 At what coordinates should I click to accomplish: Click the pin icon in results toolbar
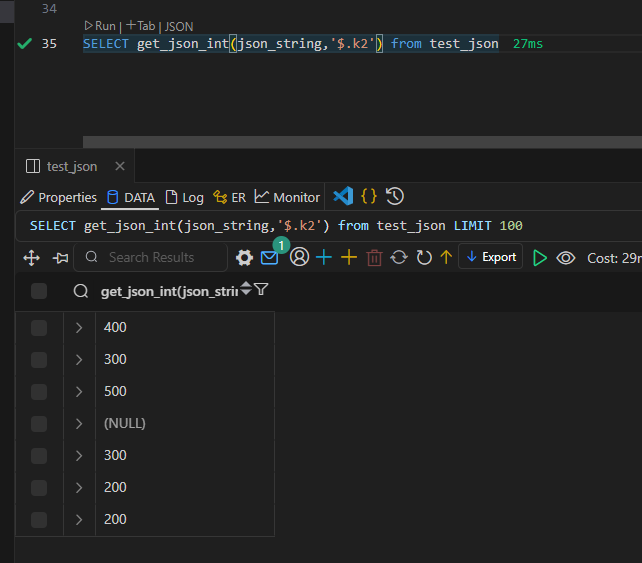coord(61,258)
